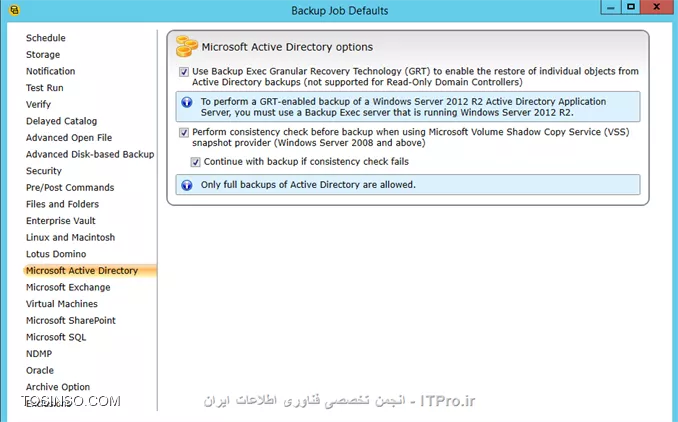This screenshot has width=678, height=422.
Task: Click the Backup Exec title bar icon
Action: (14, 10)
